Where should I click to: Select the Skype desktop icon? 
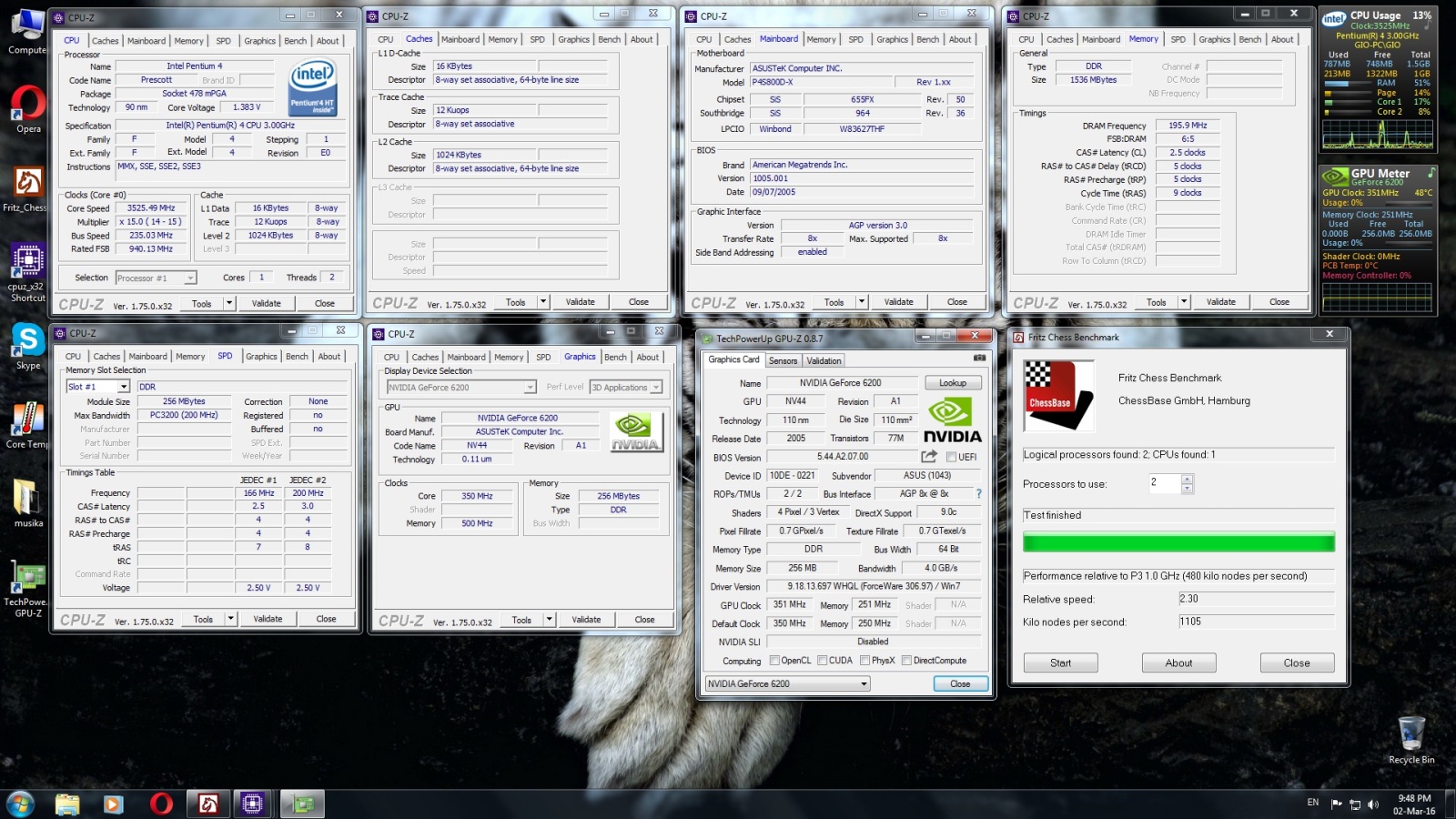27,347
